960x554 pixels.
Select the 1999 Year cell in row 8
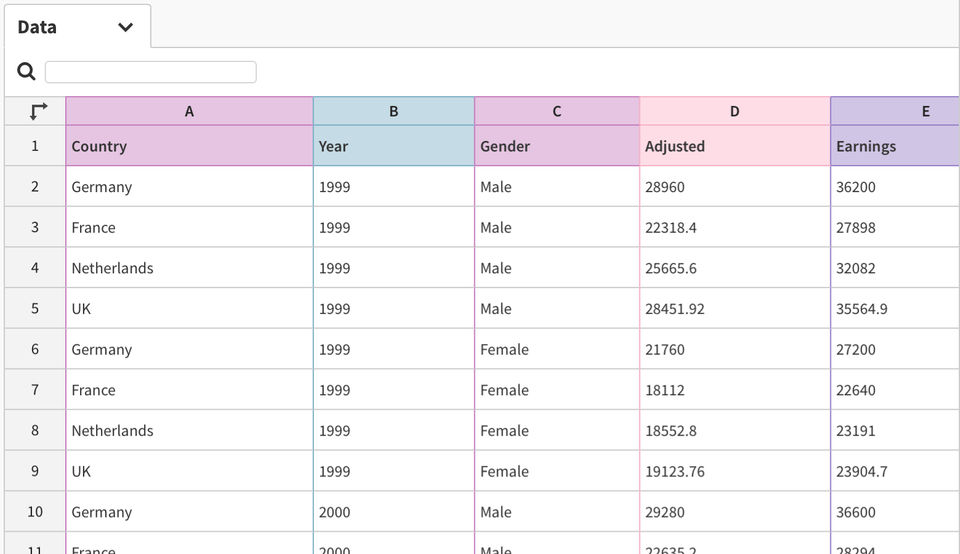tap(394, 430)
